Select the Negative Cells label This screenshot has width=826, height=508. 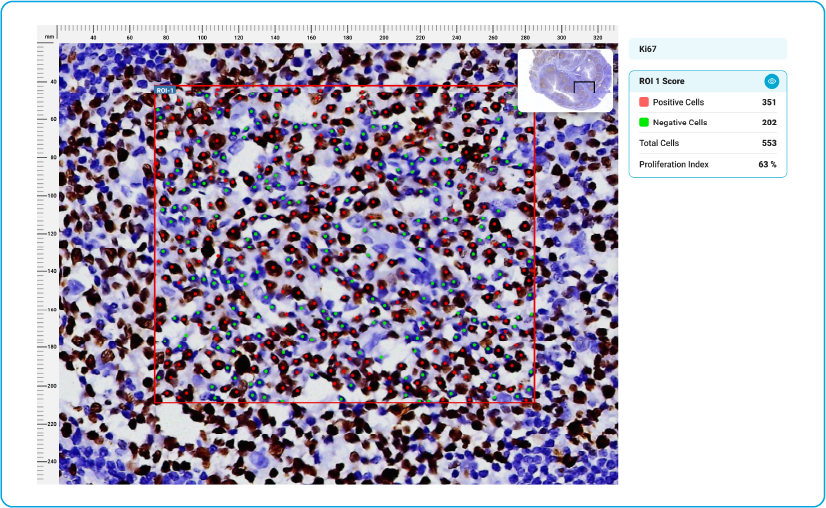(679, 122)
